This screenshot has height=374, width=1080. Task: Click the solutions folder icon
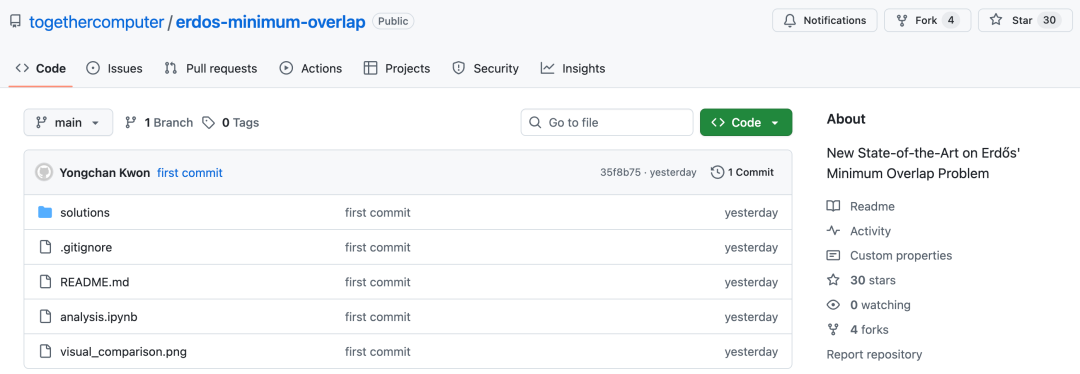coord(45,212)
